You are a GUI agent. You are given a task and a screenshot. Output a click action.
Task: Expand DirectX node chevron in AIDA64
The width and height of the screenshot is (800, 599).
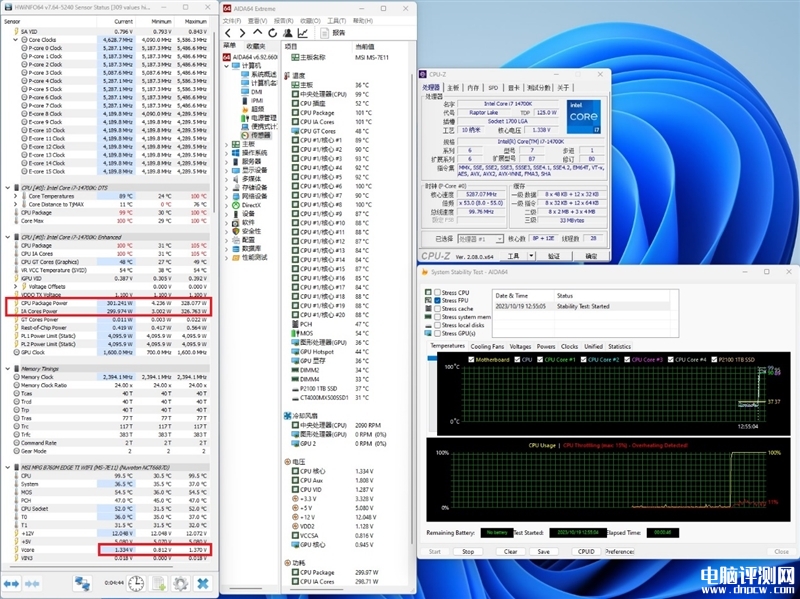coord(227,205)
